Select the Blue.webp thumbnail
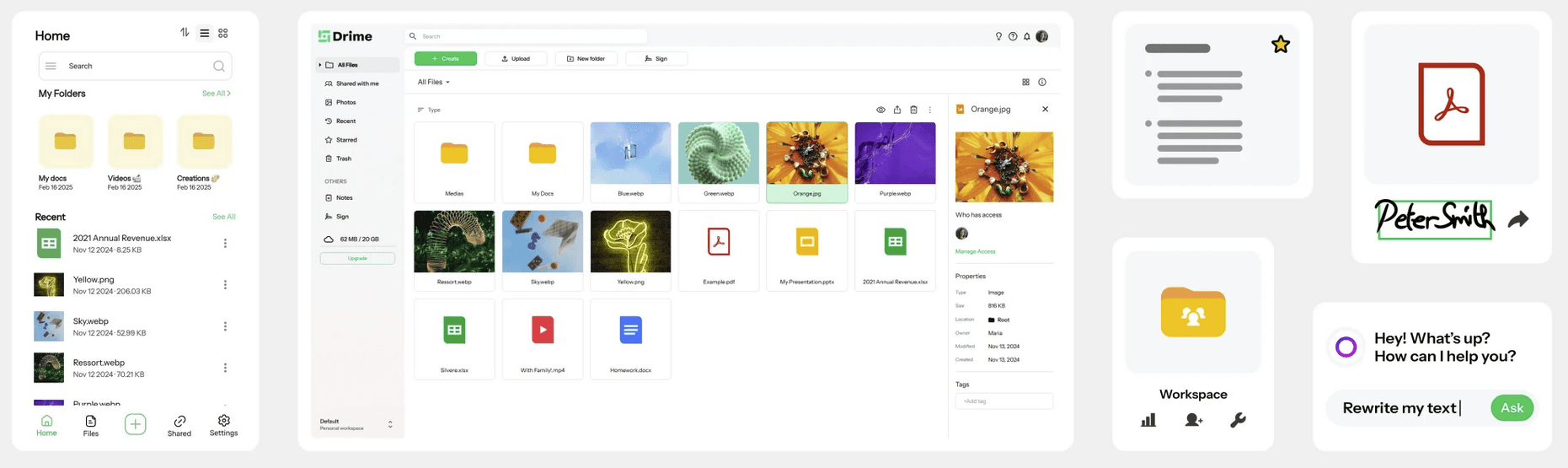 [630, 153]
